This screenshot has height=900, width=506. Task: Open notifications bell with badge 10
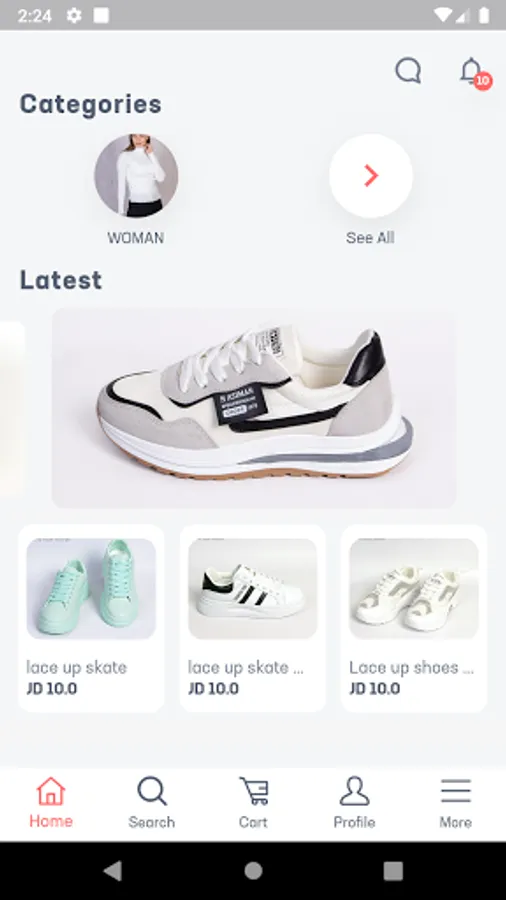474,73
